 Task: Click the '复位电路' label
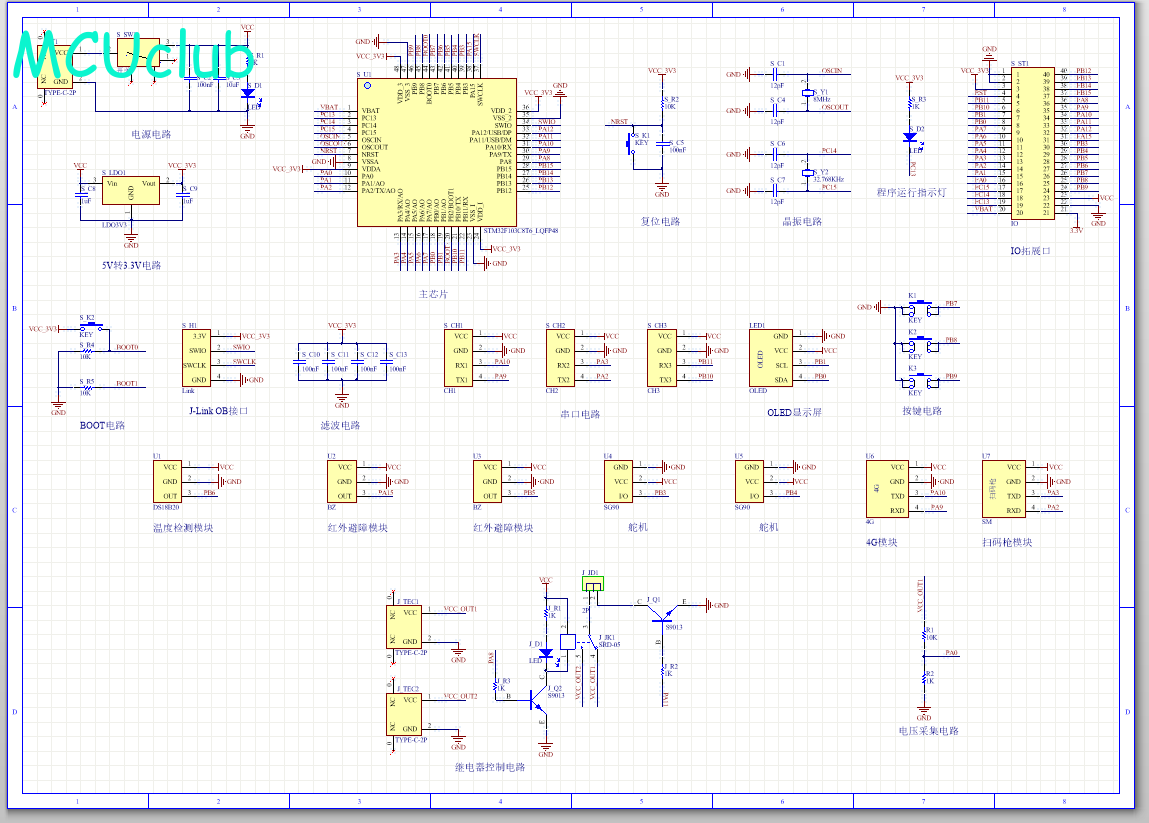(x=660, y=221)
